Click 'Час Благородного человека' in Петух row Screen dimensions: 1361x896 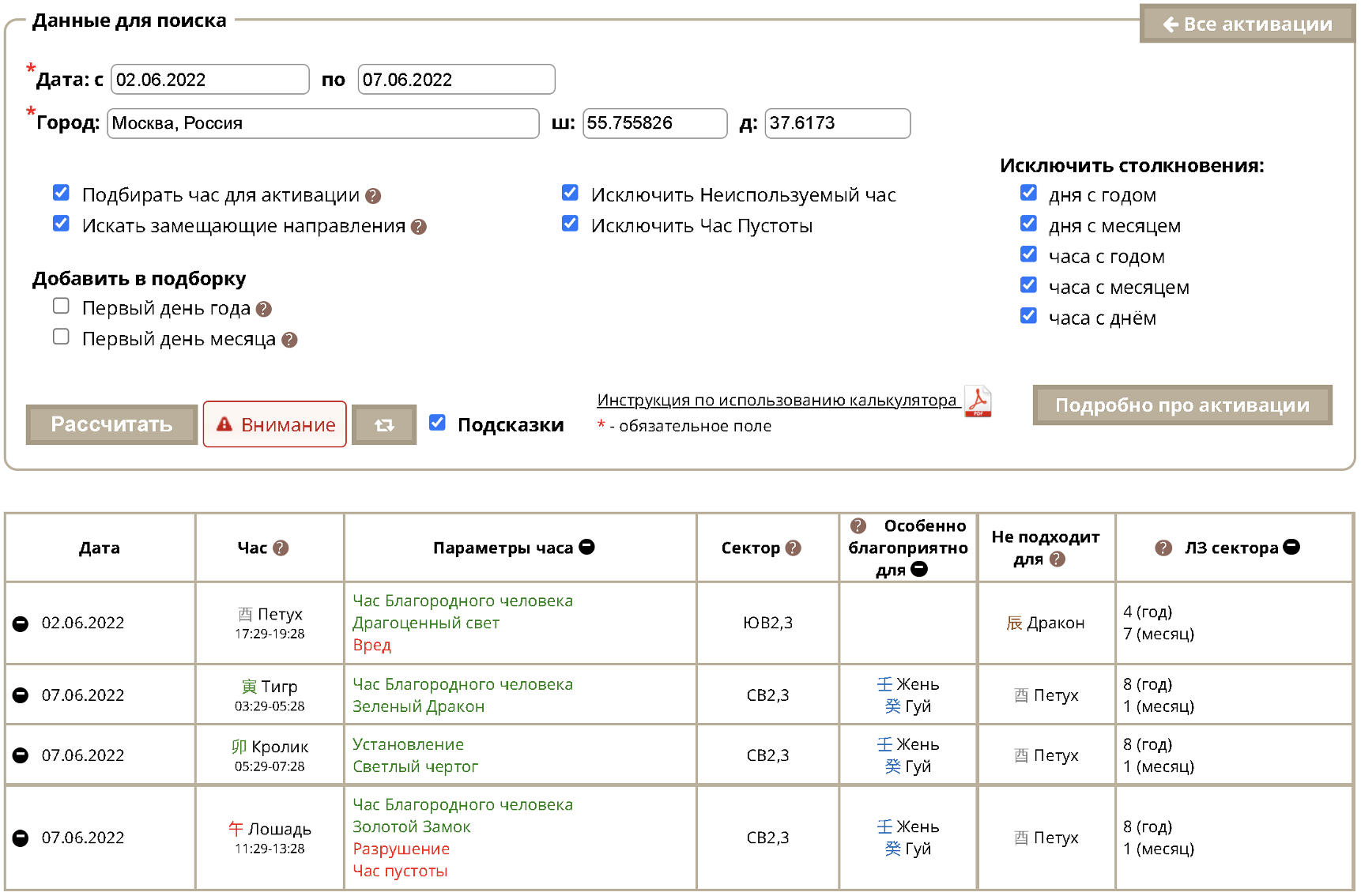[x=462, y=601]
